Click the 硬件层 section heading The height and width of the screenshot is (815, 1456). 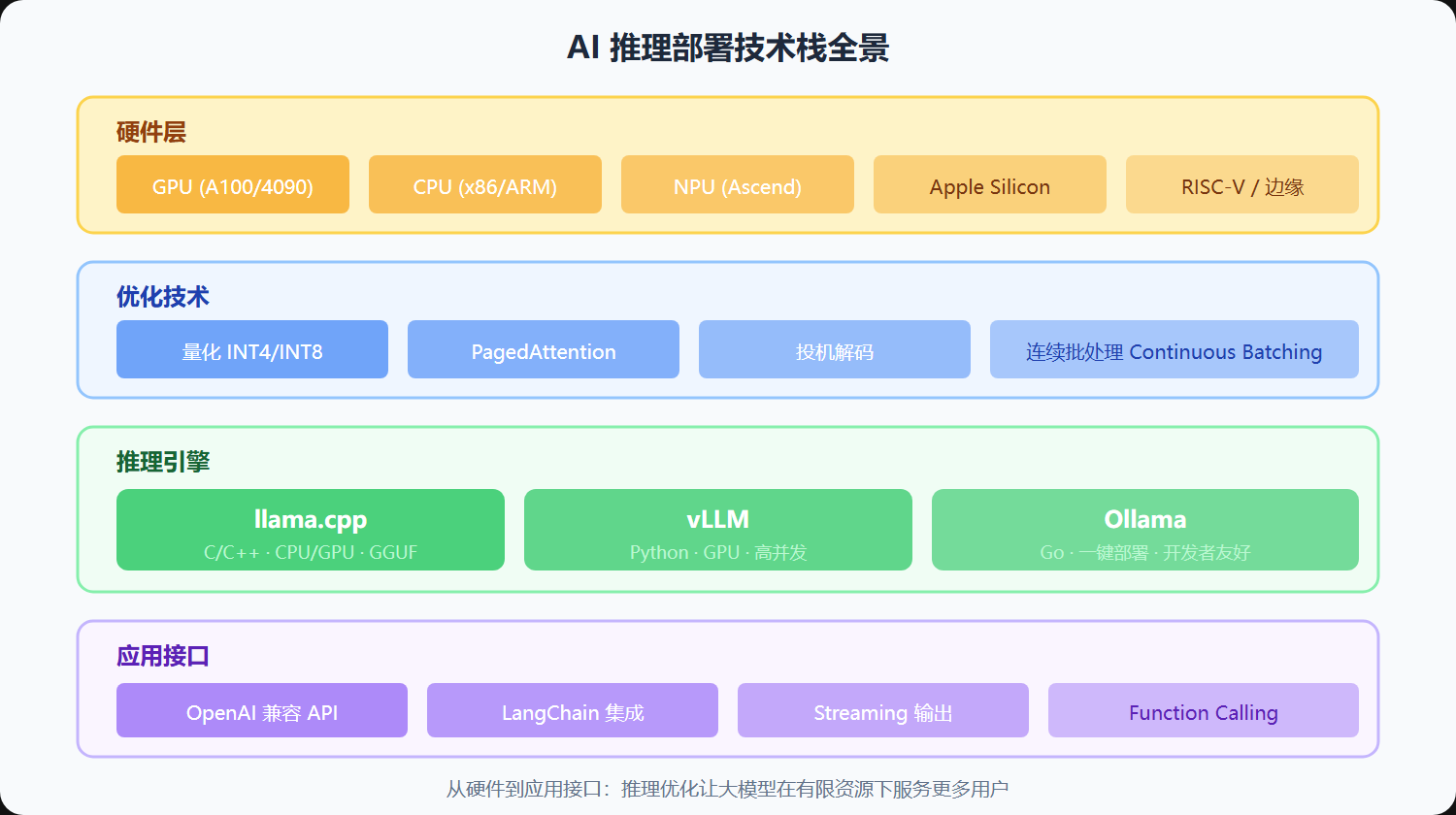pyautogui.click(x=151, y=132)
